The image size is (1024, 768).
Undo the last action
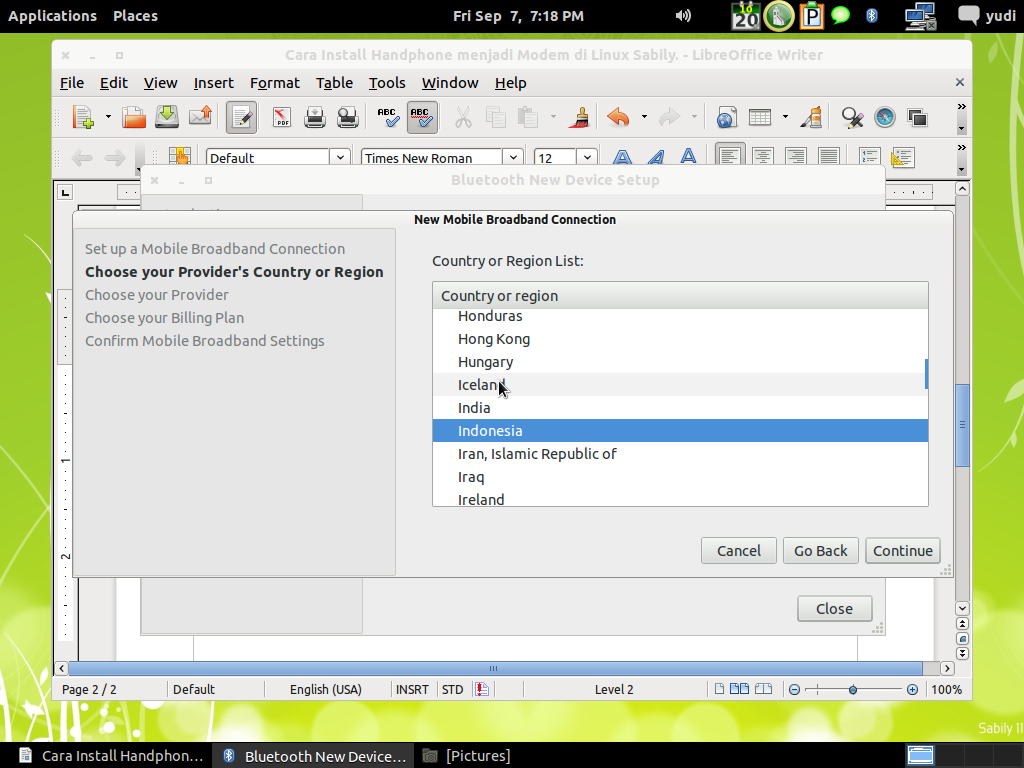tap(618, 118)
